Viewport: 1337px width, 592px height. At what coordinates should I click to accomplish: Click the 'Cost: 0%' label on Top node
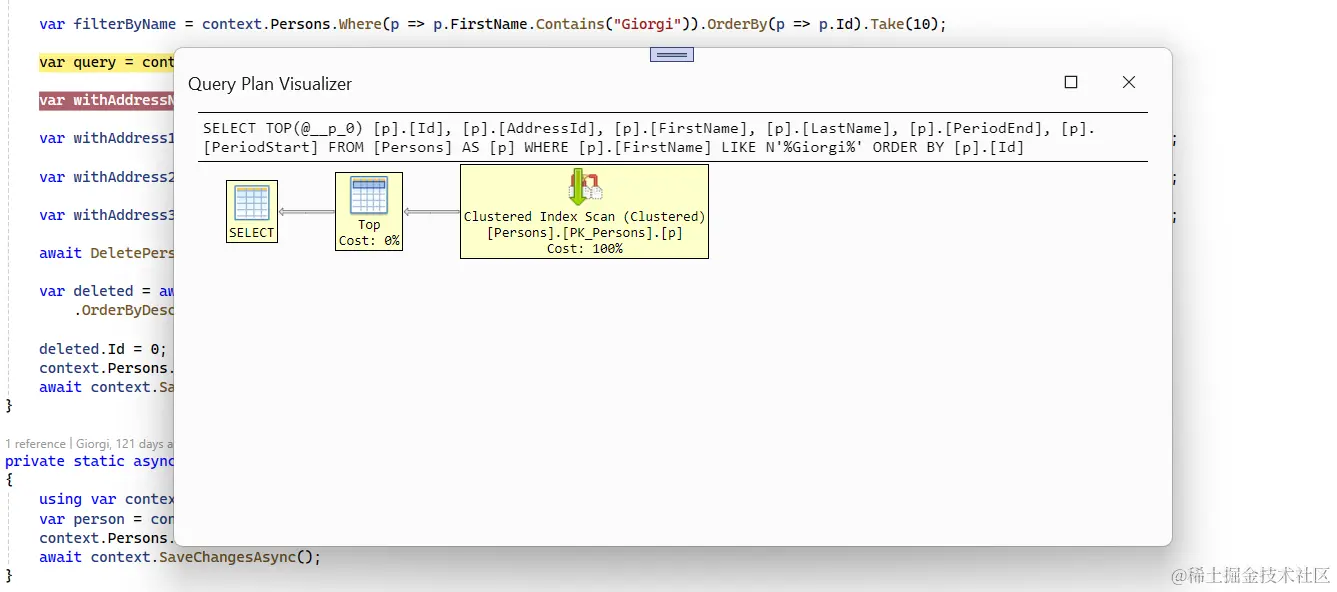(368, 241)
